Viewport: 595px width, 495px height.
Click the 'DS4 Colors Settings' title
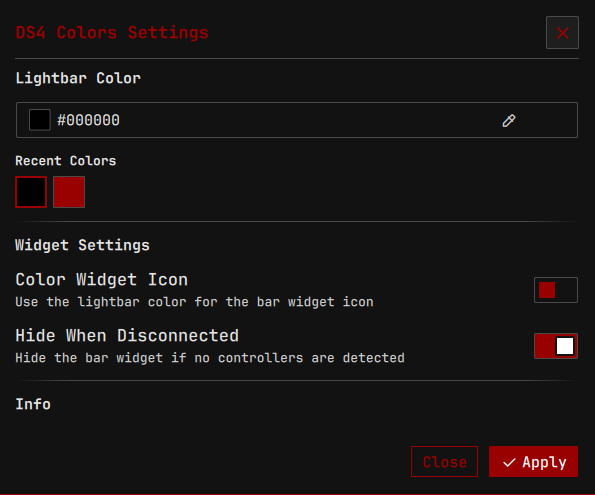point(112,33)
